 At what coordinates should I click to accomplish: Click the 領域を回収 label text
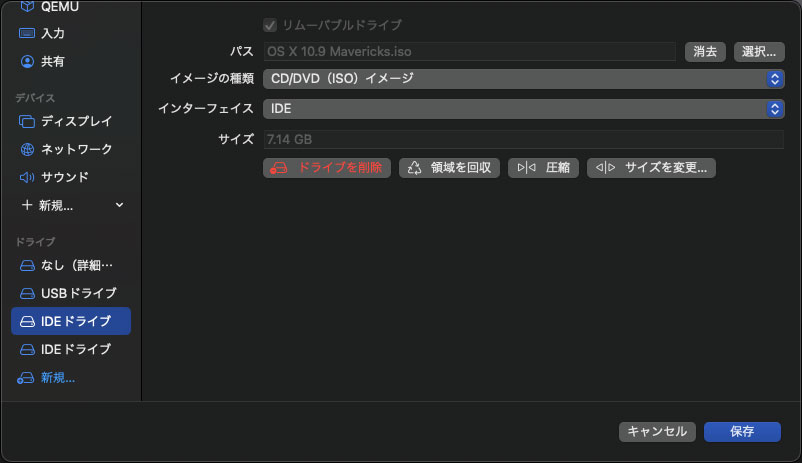click(x=460, y=168)
